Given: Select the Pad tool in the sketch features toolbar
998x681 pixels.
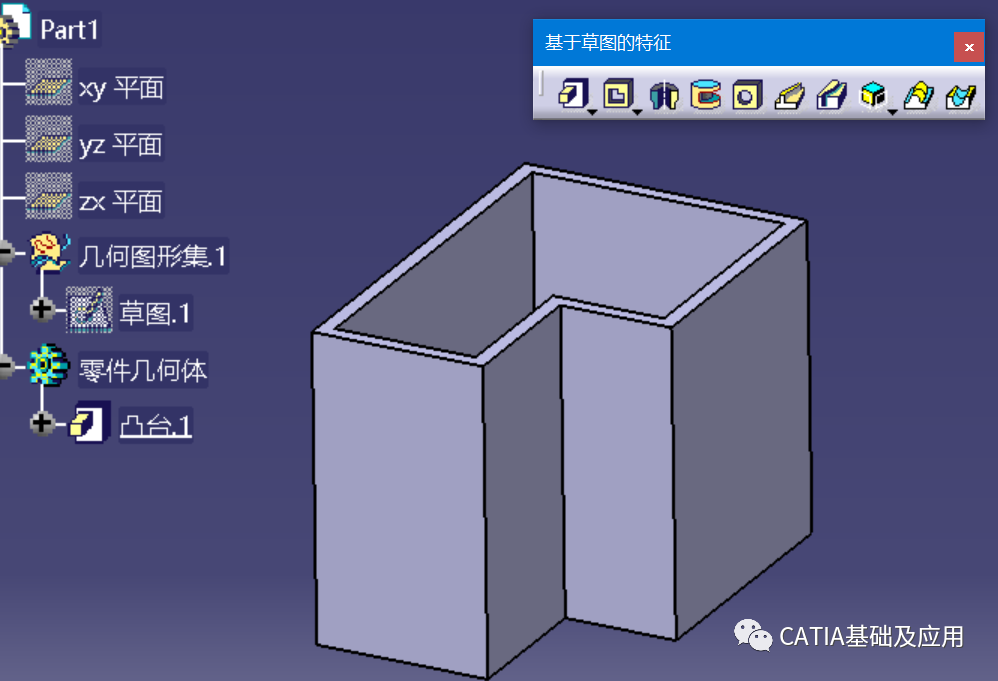Looking at the screenshot, I should (573, 94).
